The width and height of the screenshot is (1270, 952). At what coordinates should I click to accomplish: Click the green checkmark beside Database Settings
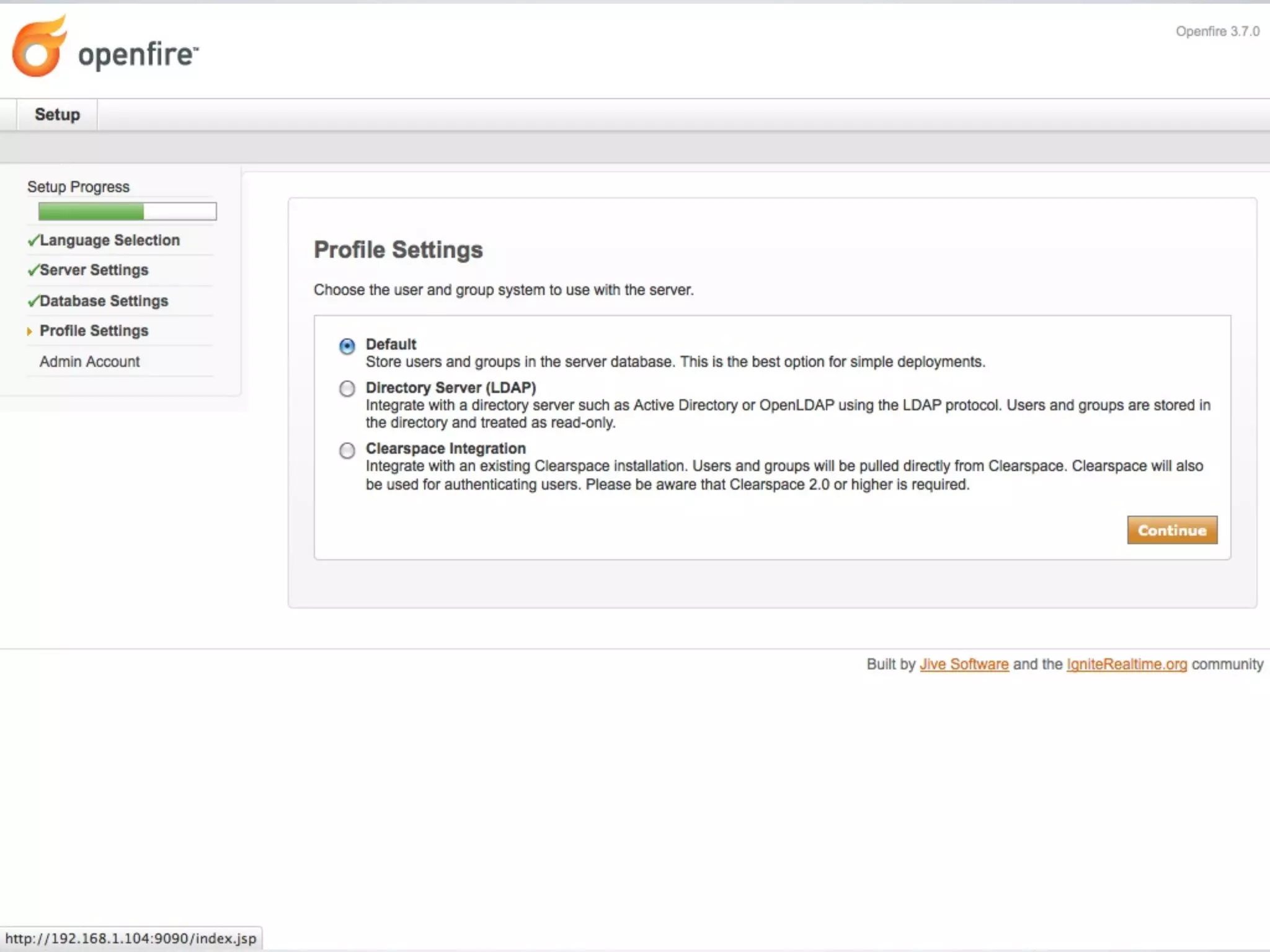coord(33,301)
